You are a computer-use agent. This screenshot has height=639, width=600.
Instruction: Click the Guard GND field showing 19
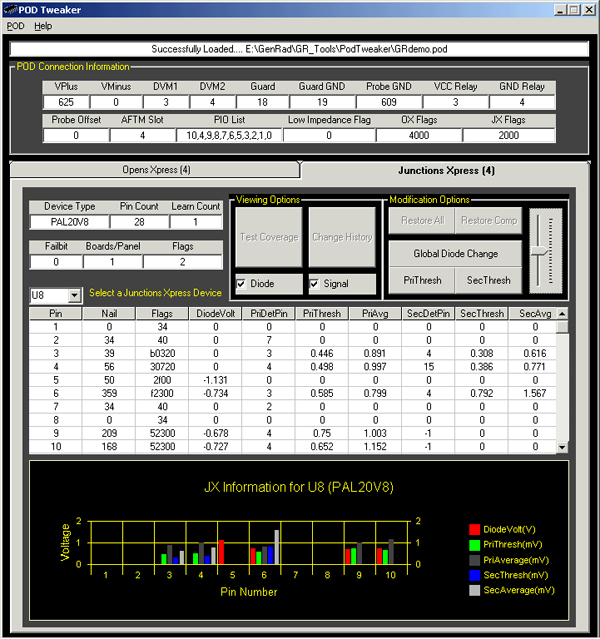coord(322,102)
